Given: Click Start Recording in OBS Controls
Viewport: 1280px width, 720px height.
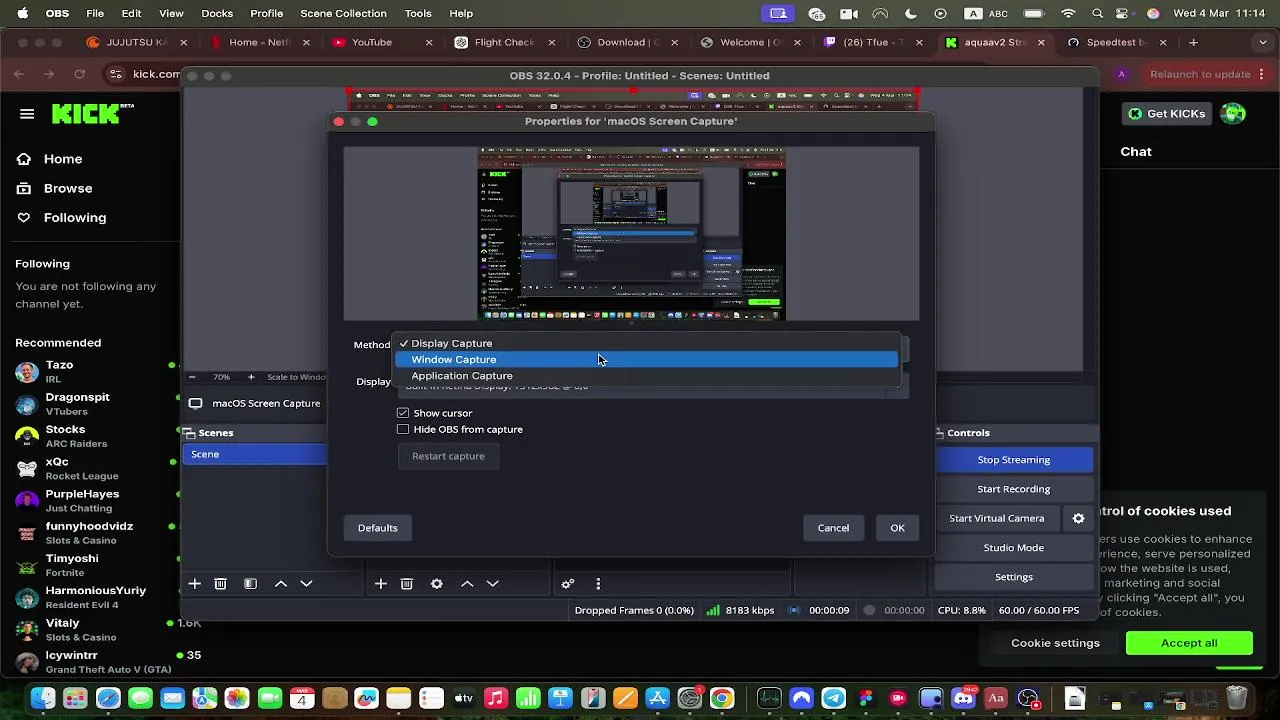Looking at the screenshot, I should (x=1013, y=489).
